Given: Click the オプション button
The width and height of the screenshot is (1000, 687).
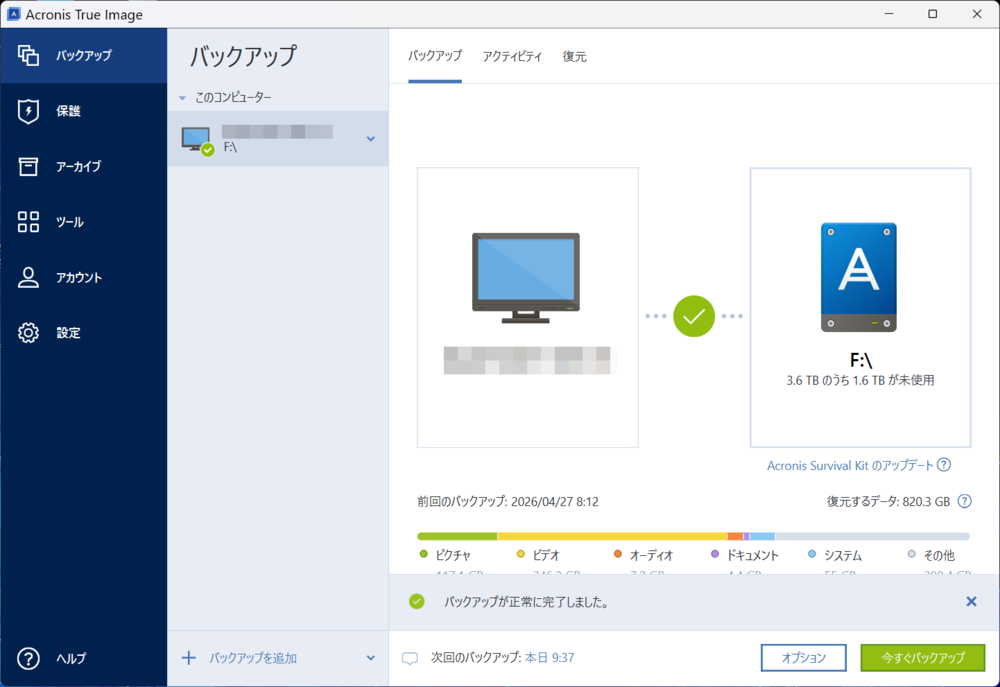Looking at the screenshot, I should [x=804, y=658].
